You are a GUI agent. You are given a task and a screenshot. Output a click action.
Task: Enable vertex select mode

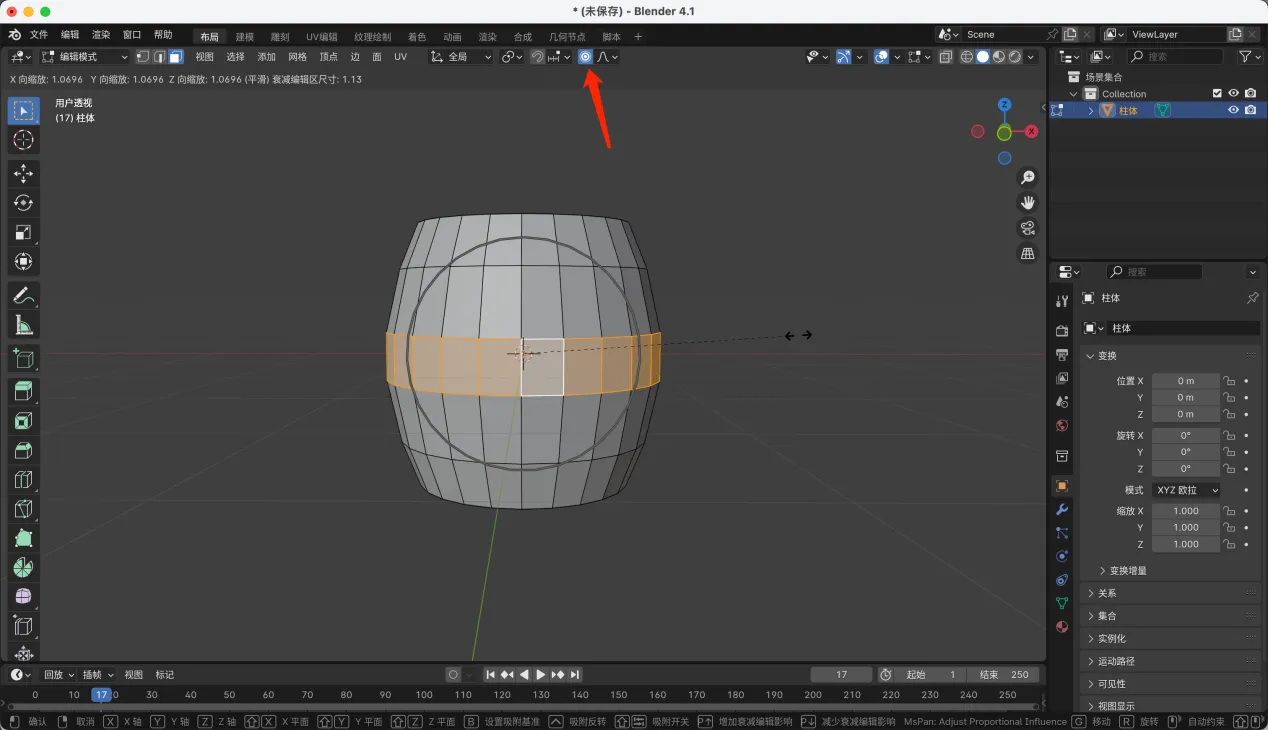click(143, 57)
